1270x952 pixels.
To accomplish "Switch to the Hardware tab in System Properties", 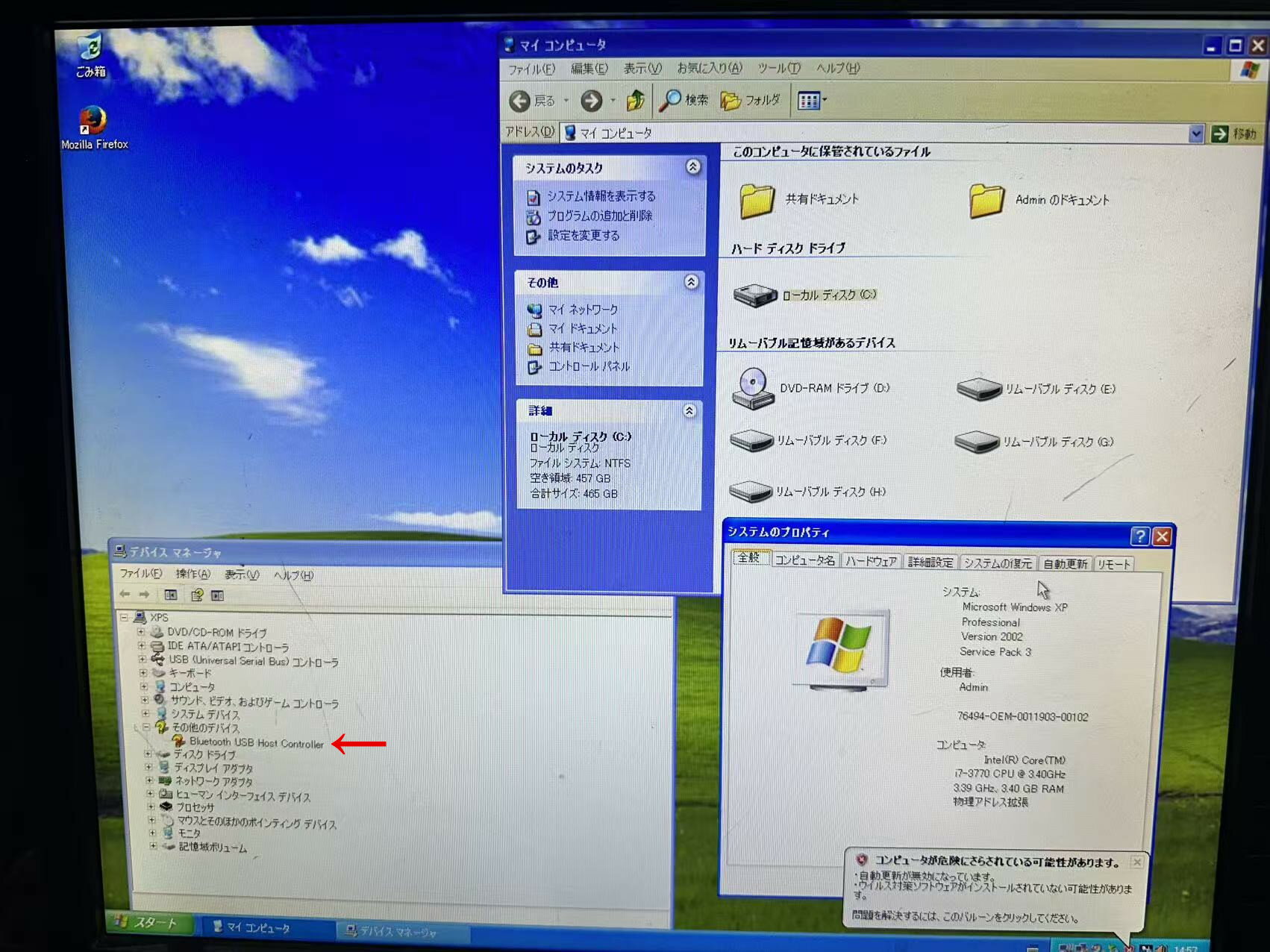I will click(x=871, y=562).
